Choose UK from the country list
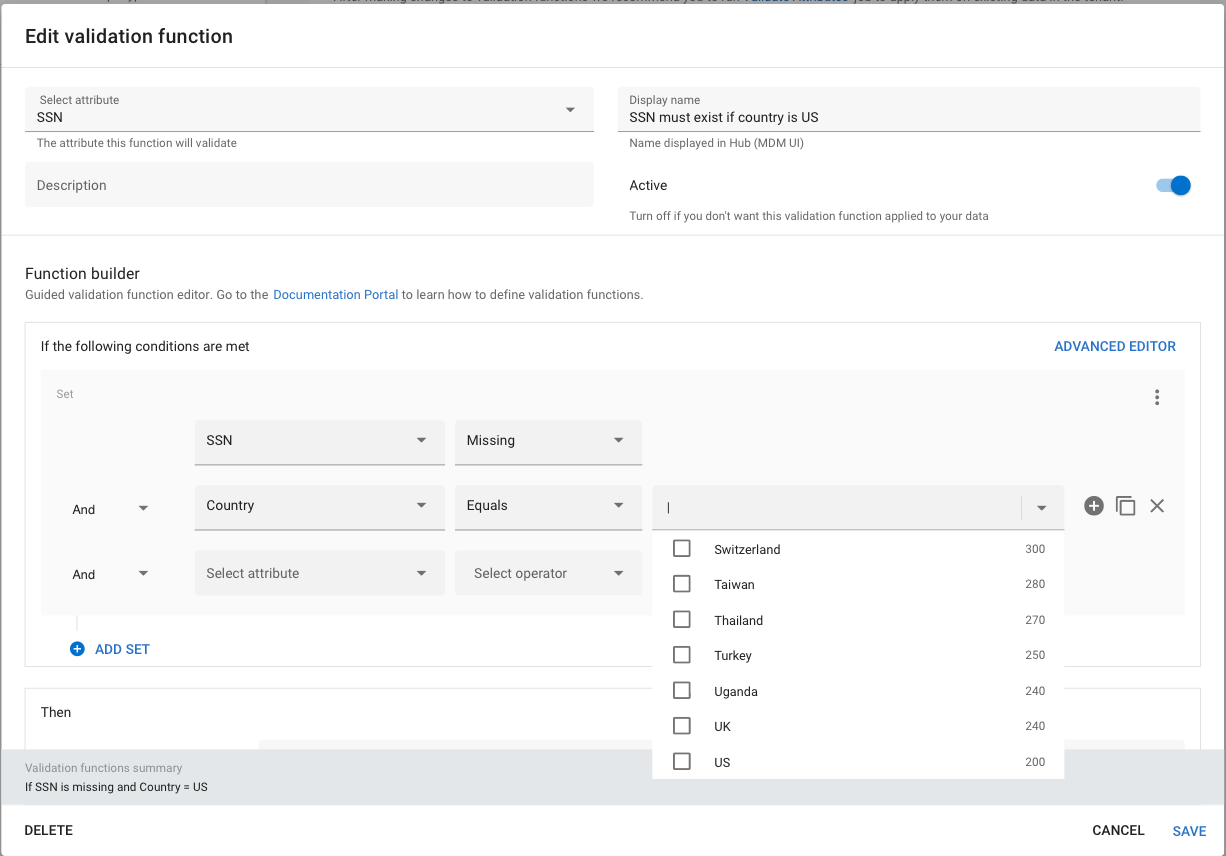Screen dimensions: 1226x856 click(x=858, y=726)
